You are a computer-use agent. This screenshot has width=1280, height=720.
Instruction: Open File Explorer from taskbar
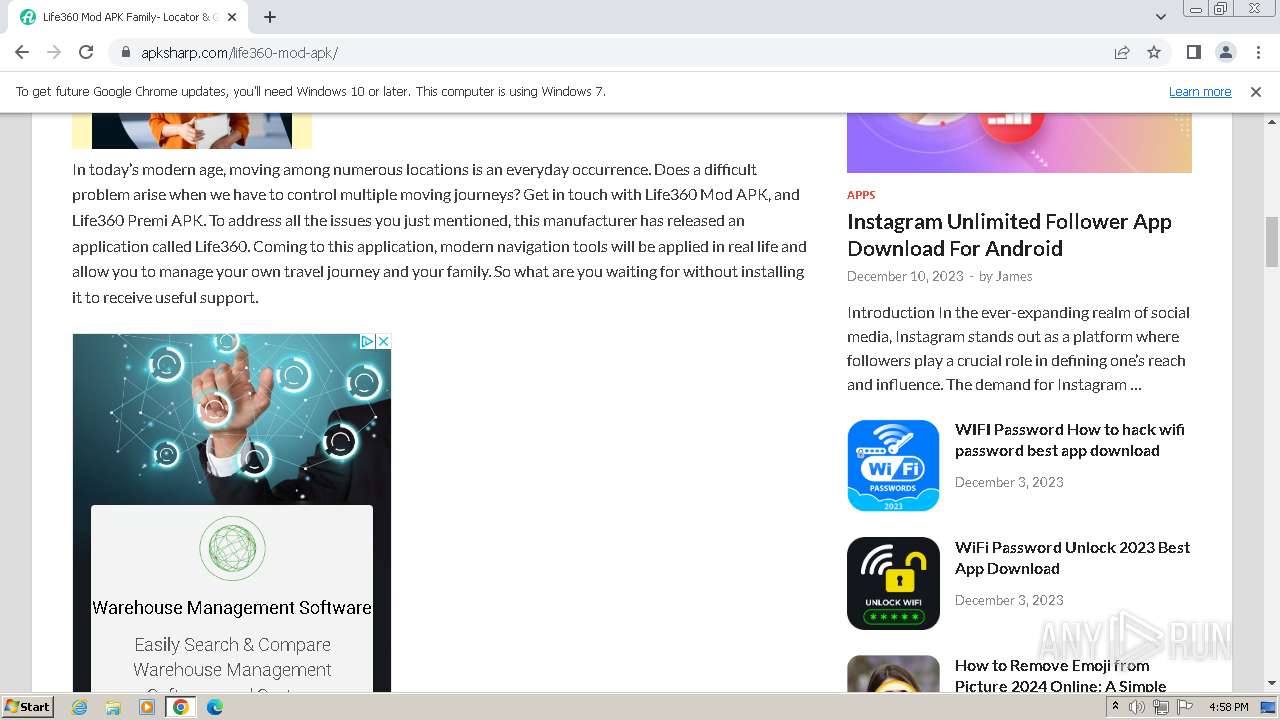[x=113, y=707]
